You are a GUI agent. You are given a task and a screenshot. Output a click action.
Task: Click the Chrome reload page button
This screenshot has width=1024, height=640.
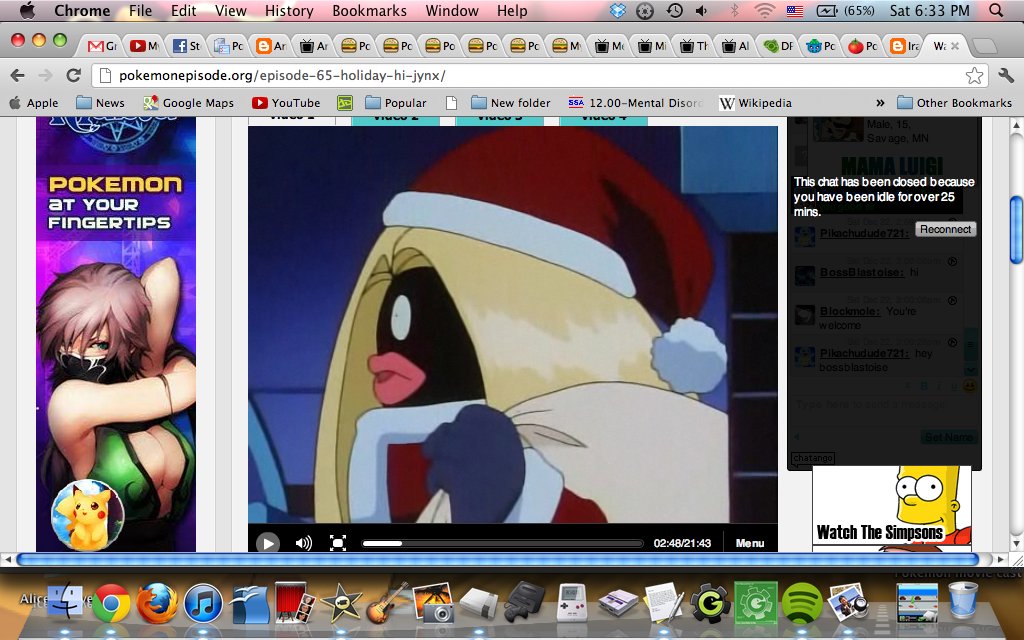[x=74, y=75]
